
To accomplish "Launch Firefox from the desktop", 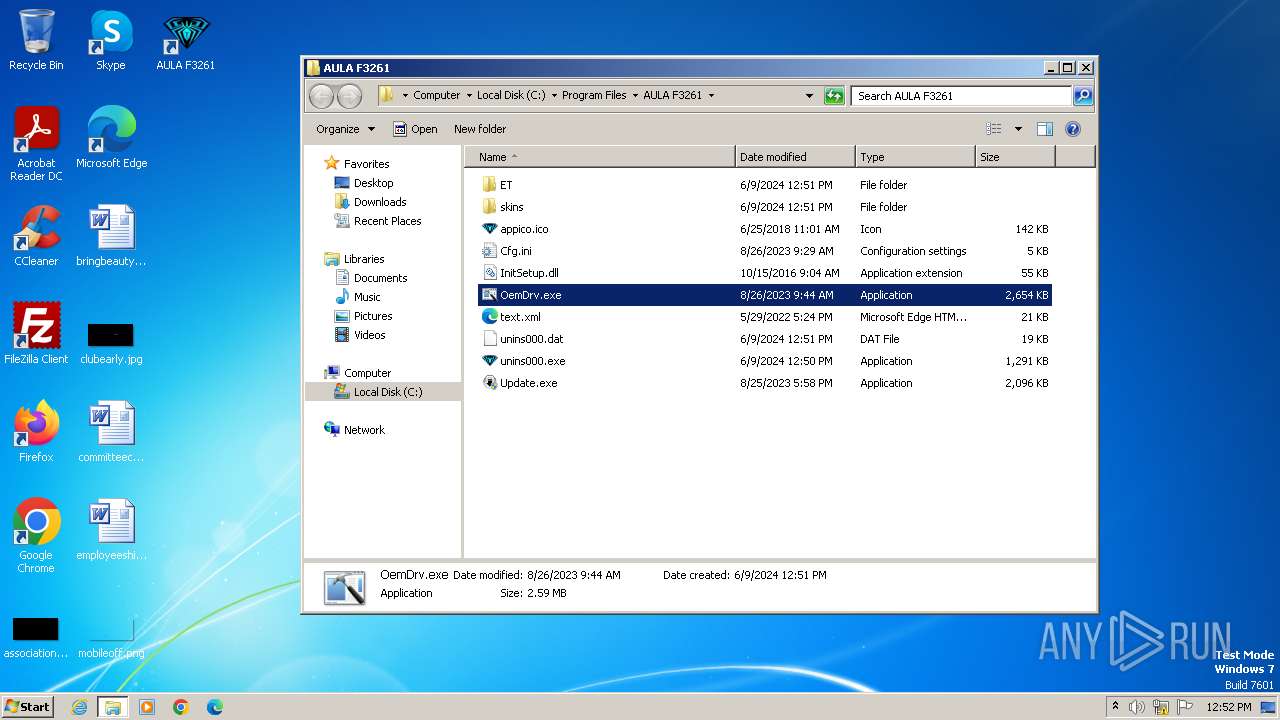I will tap(36, 432).
